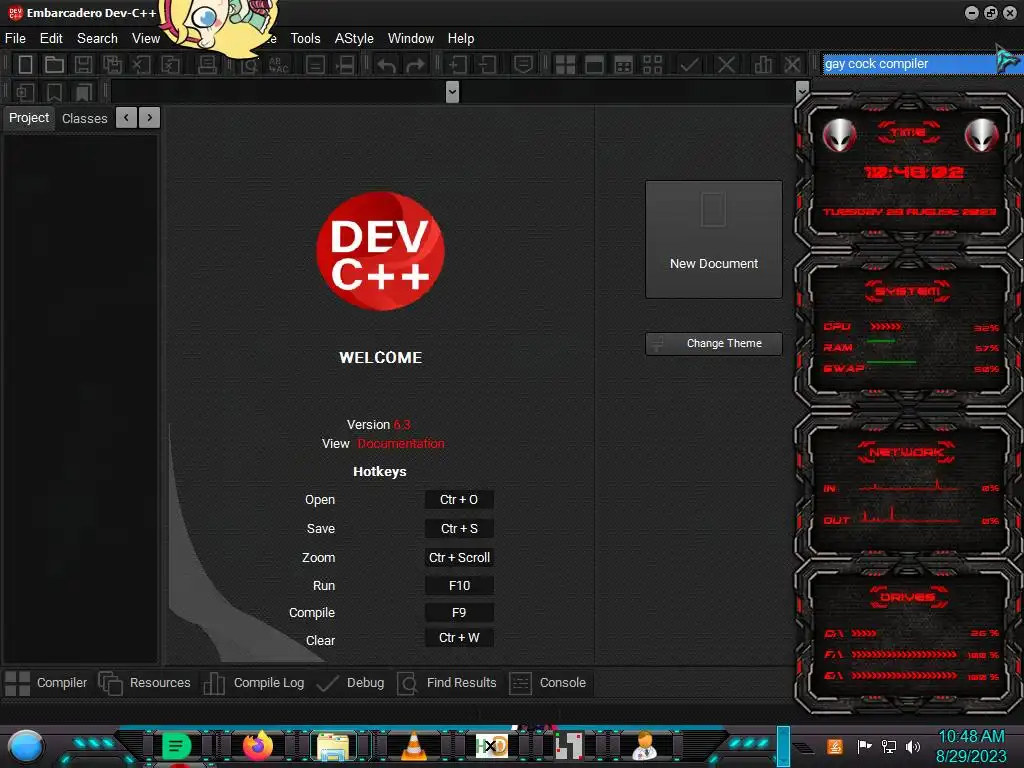Screen dimensions: 1024x768
Task: Open the red Documentation link
Action: [401, 443]
